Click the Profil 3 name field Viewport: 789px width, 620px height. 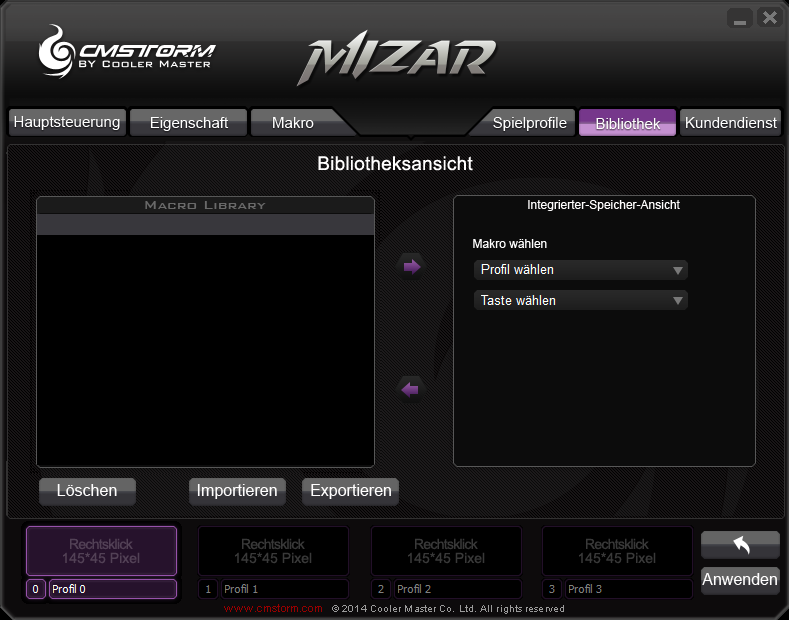629,589
